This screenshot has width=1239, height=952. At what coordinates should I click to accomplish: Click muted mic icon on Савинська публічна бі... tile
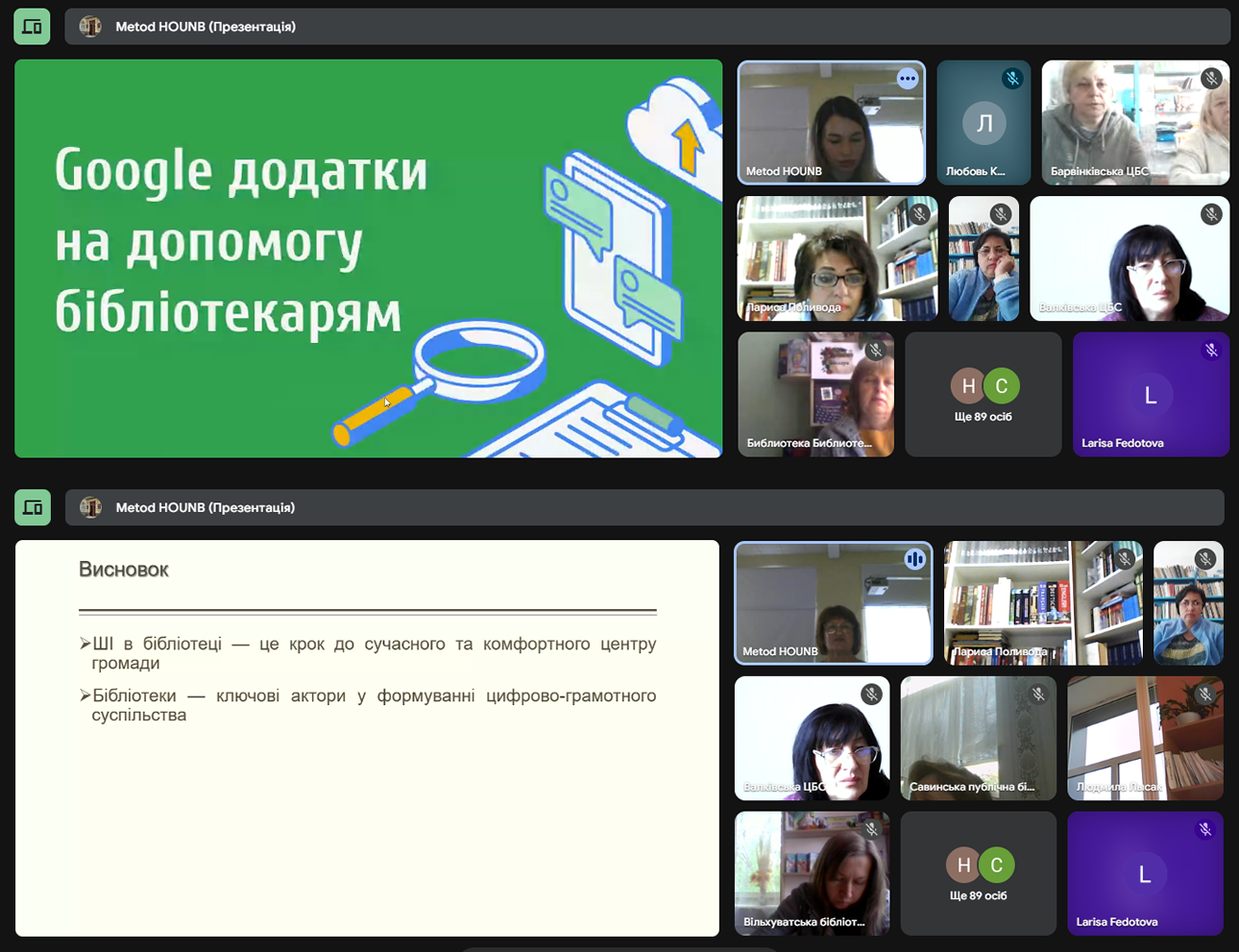1038,694
